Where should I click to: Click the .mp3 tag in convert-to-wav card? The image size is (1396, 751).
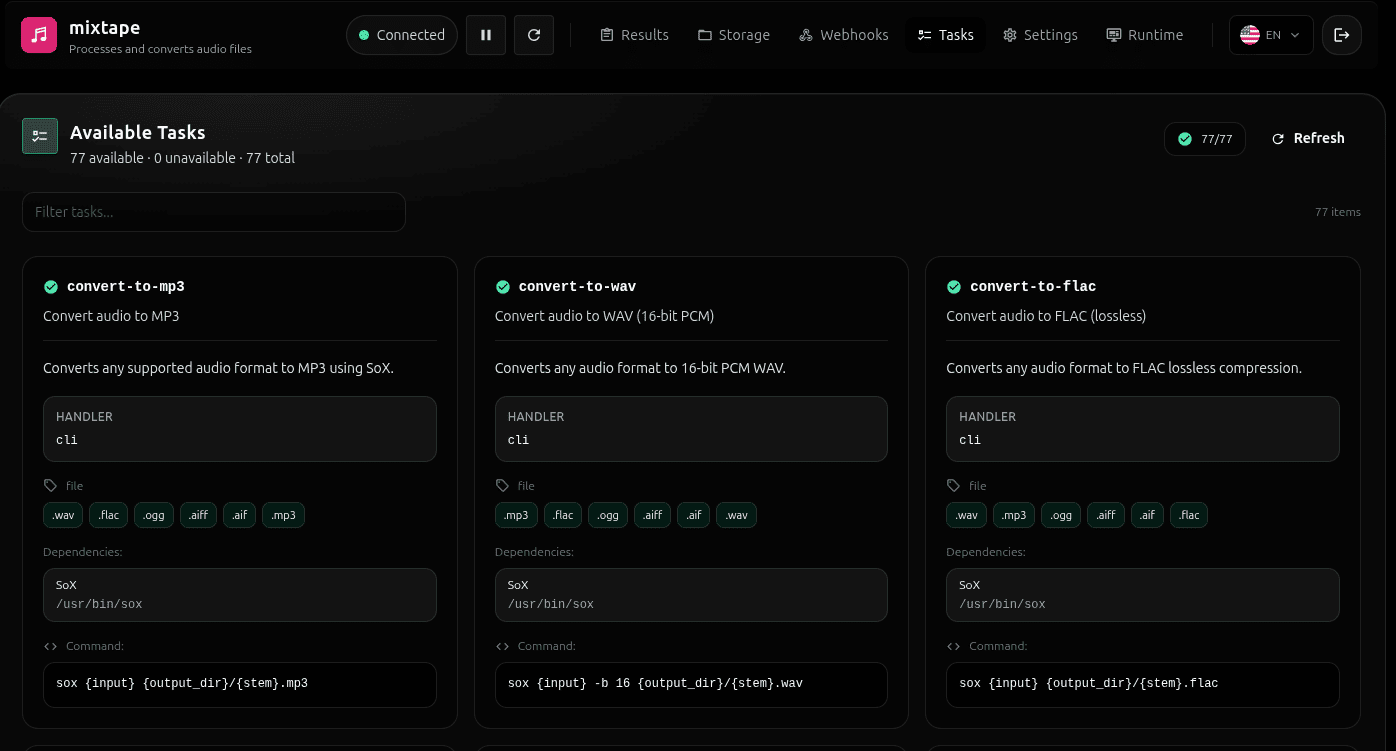pyautogui.click(x=517, y=515)
